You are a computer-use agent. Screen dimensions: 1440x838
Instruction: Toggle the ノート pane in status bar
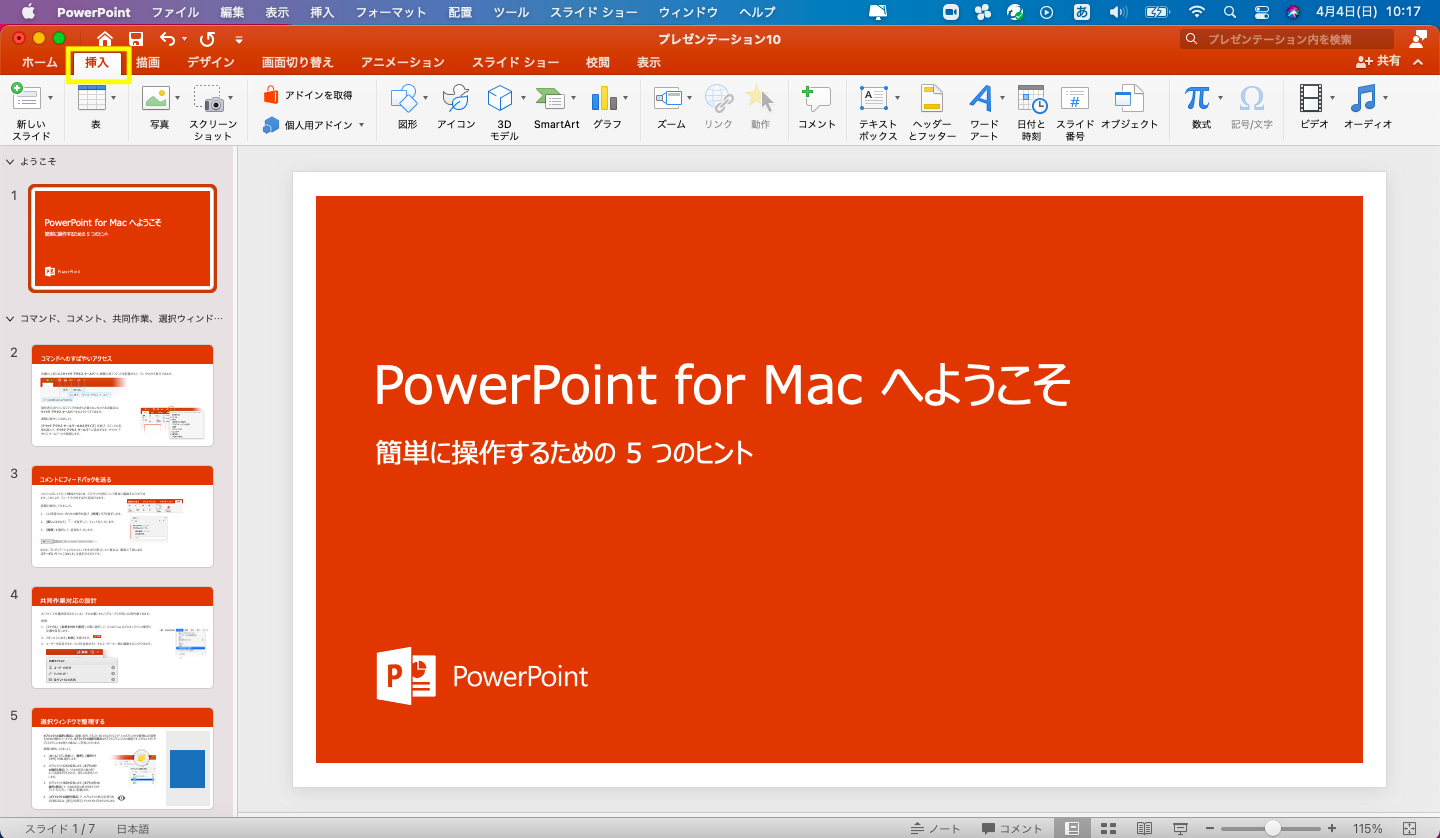point(936,828)
